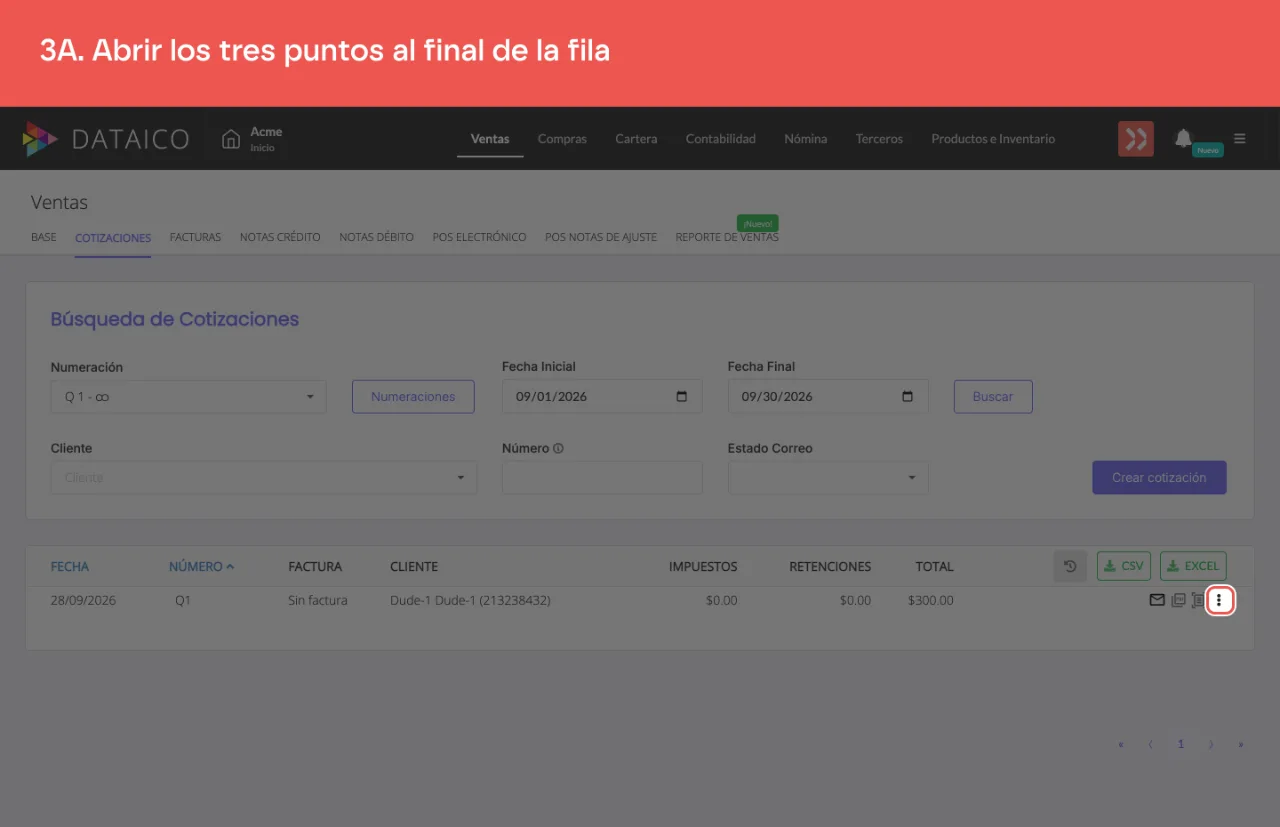Viewport: 1280px width, 827px height.
Task: Click the duplicate icon on row Q1
Action: pyautogui.click(x=1178, y=601)
